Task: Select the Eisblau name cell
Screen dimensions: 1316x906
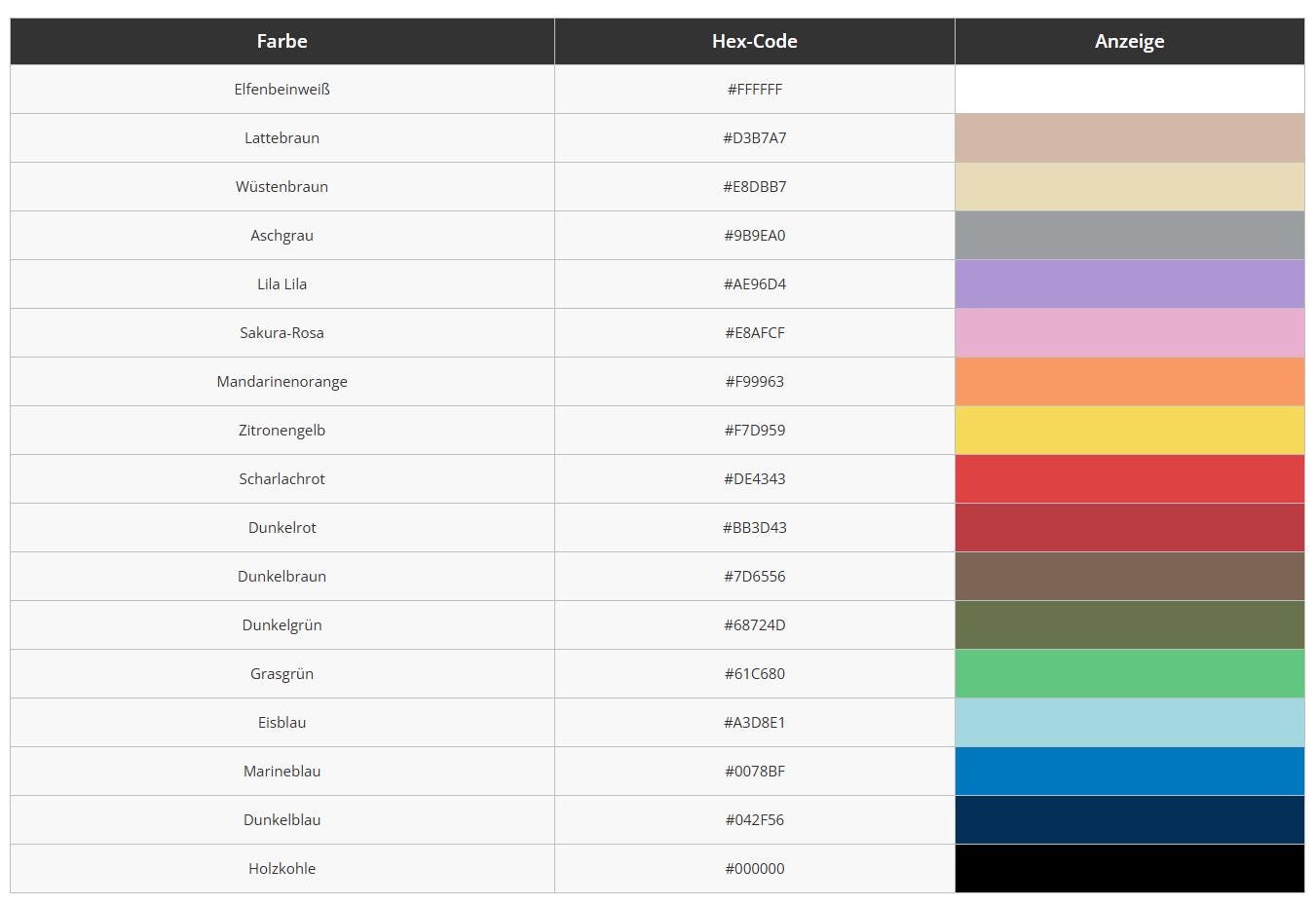Action: [x=282, y=722]
